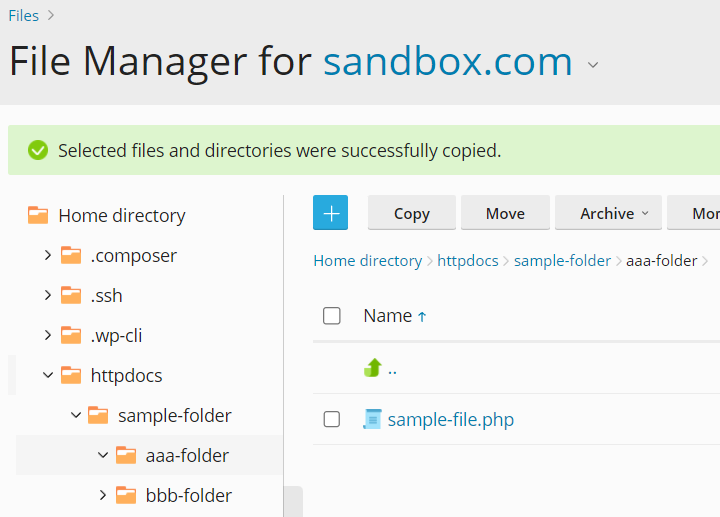Sort by the Name column header
Image resolution: width=720 pixels, height=517 pixels.
388,316
